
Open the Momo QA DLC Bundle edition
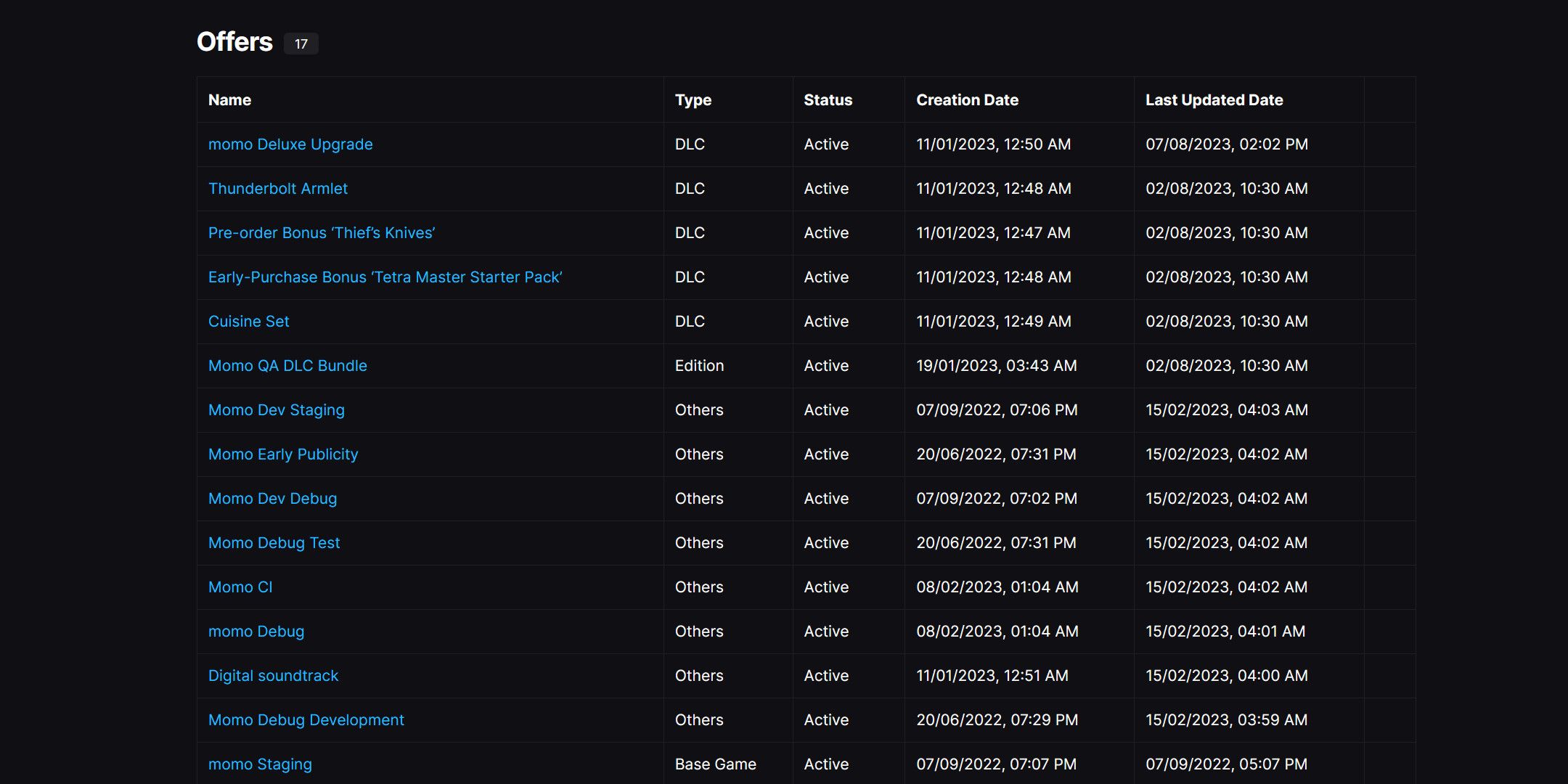(287, 364)
